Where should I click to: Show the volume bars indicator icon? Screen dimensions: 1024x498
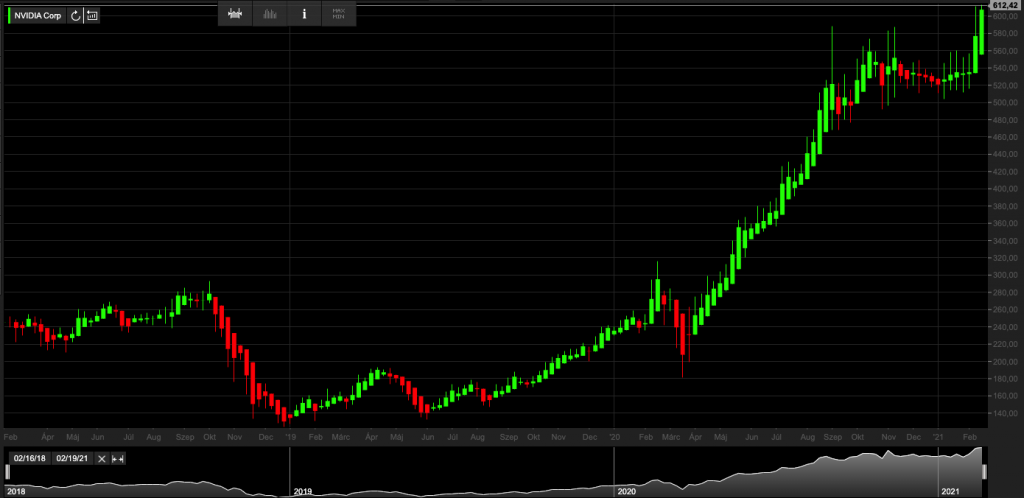coord(270,14)
